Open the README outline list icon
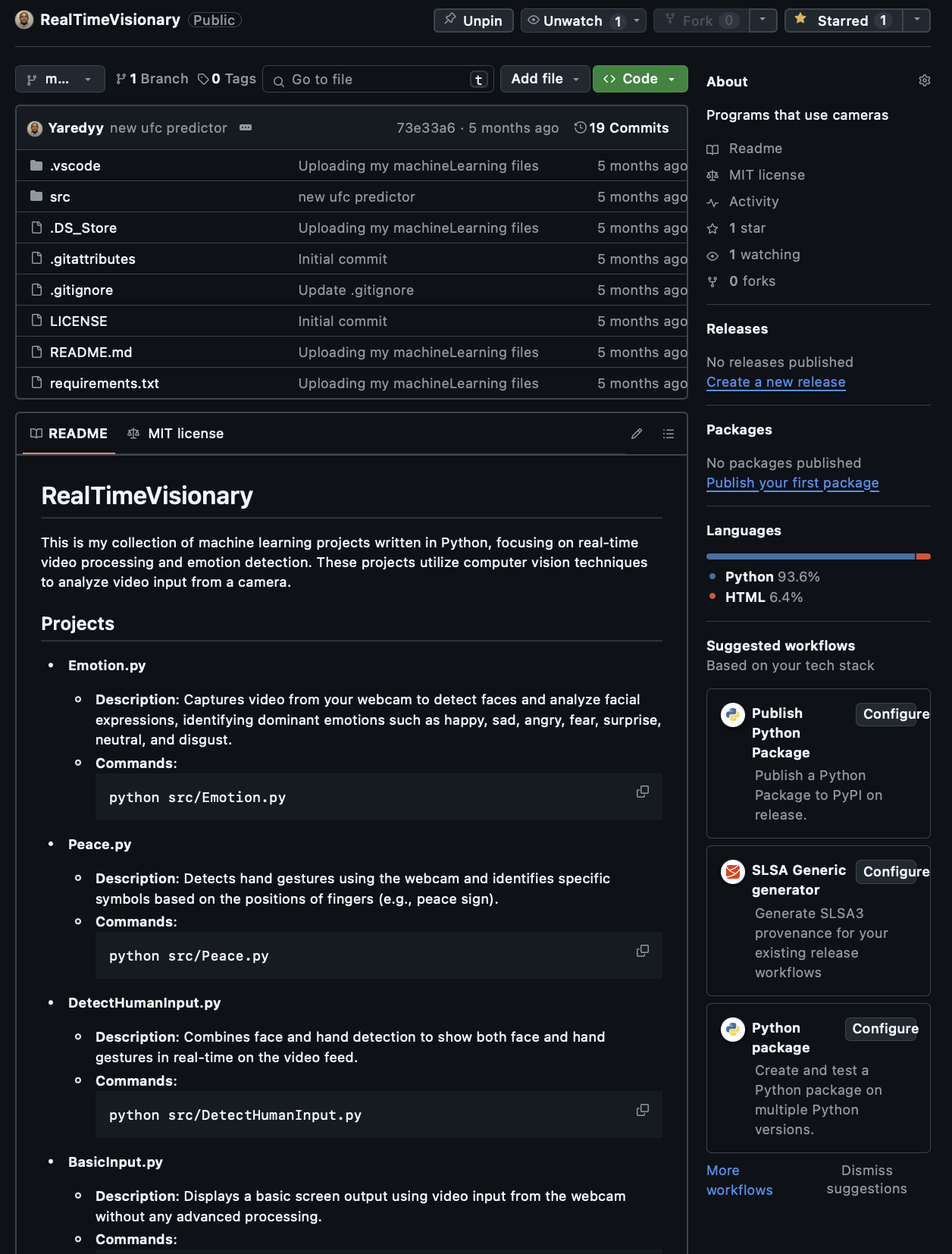The height and width of the screenshot is (1254, 952). (668, 434)
